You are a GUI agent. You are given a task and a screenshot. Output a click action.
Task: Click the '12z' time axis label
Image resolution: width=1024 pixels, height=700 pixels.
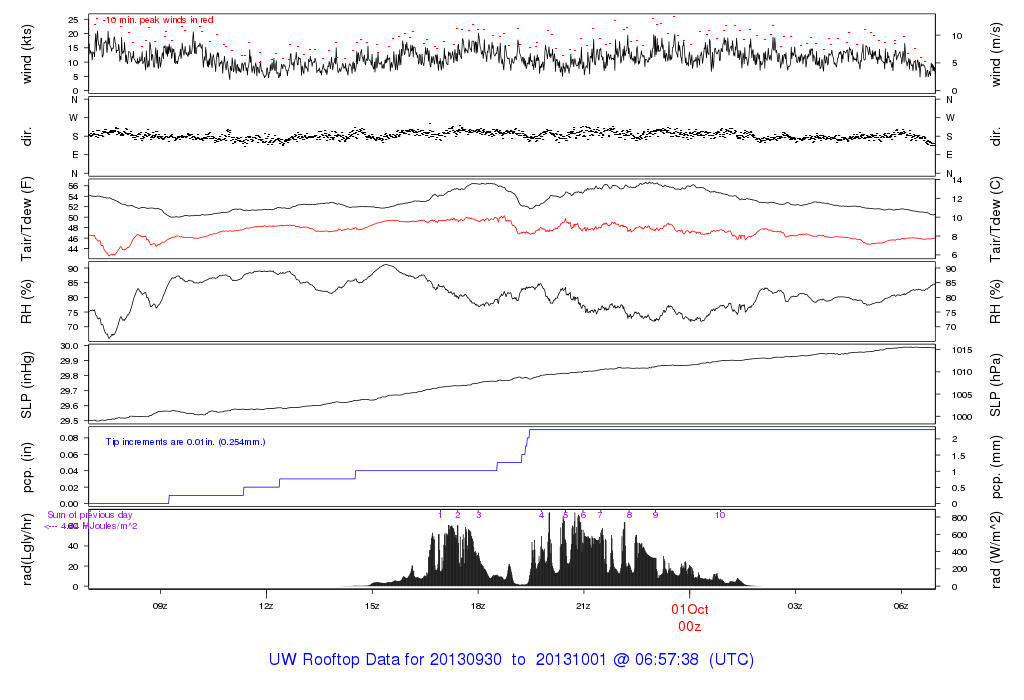[266, 606]
